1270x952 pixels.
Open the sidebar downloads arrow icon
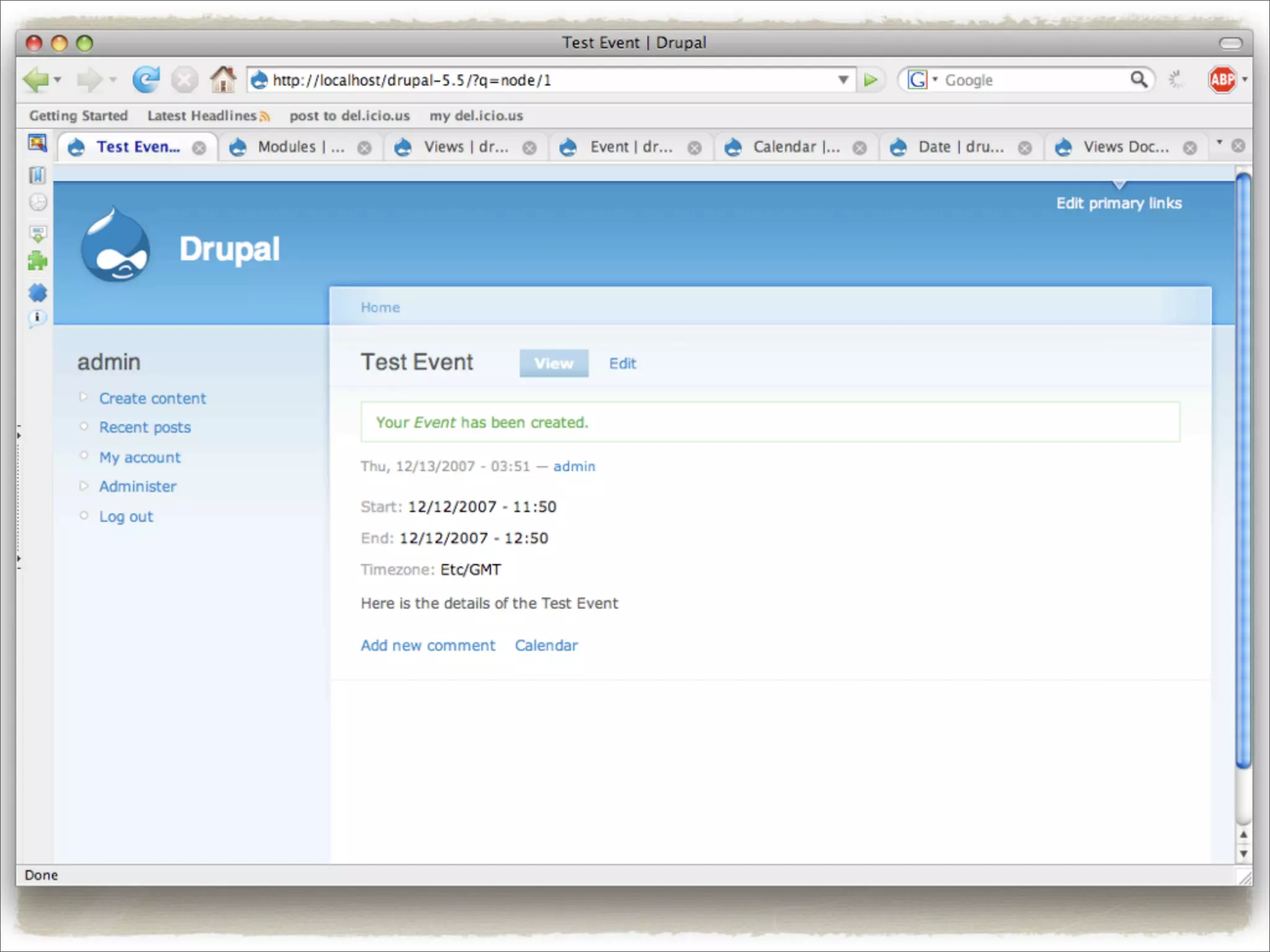[x=38, y=234]
